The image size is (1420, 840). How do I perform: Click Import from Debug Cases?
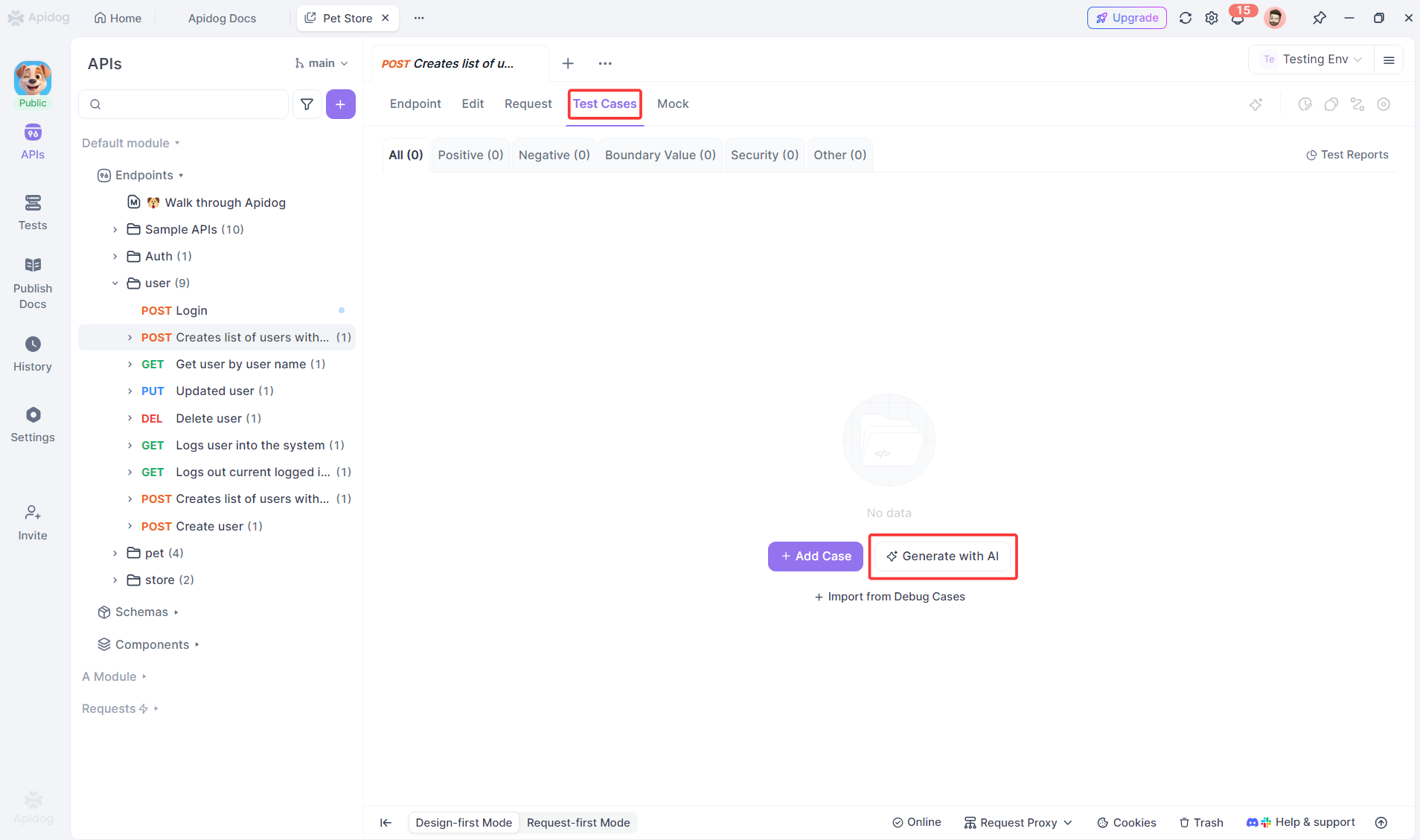coord(889,596)
